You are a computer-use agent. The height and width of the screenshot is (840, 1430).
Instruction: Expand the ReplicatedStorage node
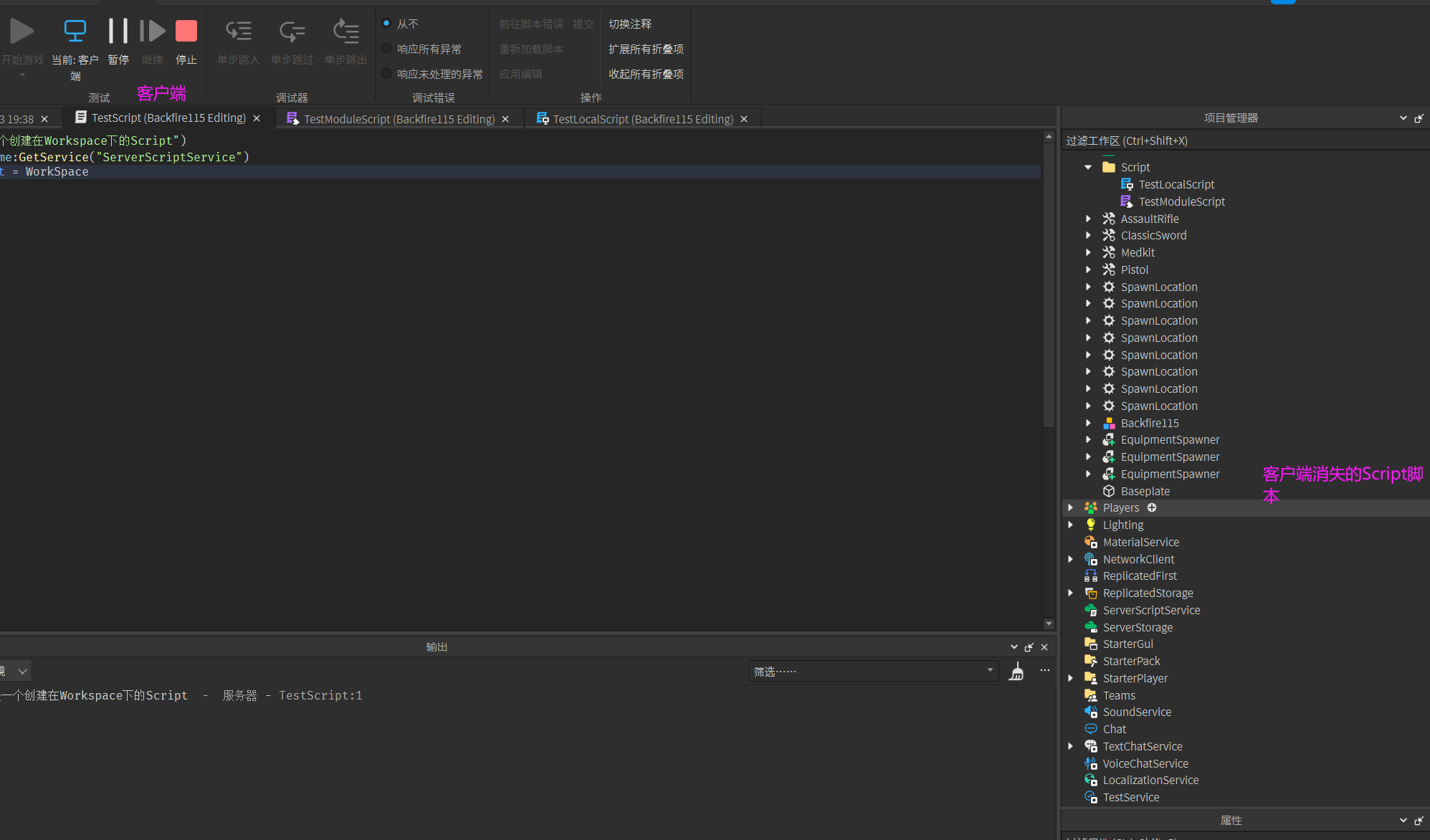(x=1071, y=593)
